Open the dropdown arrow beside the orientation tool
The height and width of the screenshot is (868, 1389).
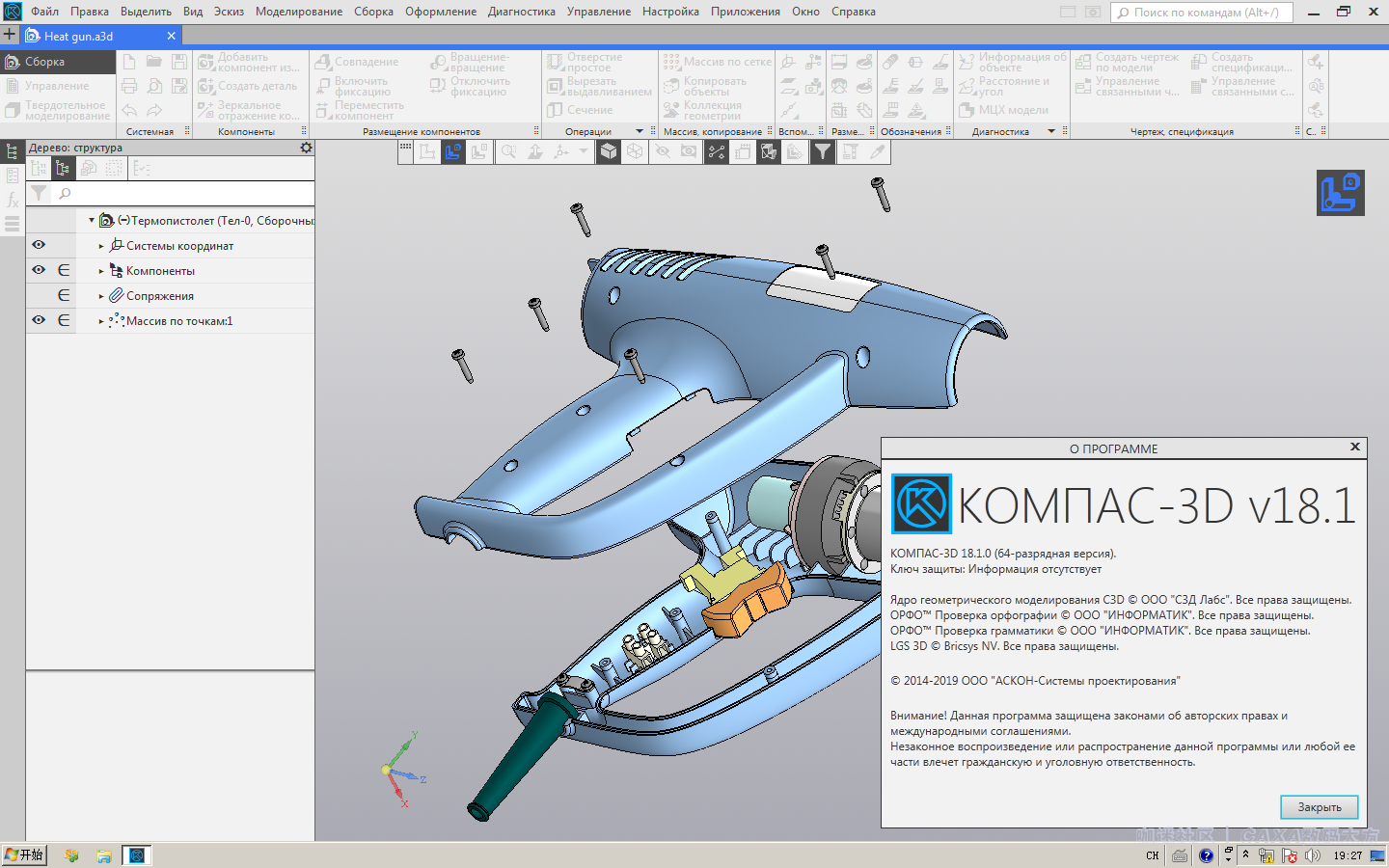pos(584,151)
